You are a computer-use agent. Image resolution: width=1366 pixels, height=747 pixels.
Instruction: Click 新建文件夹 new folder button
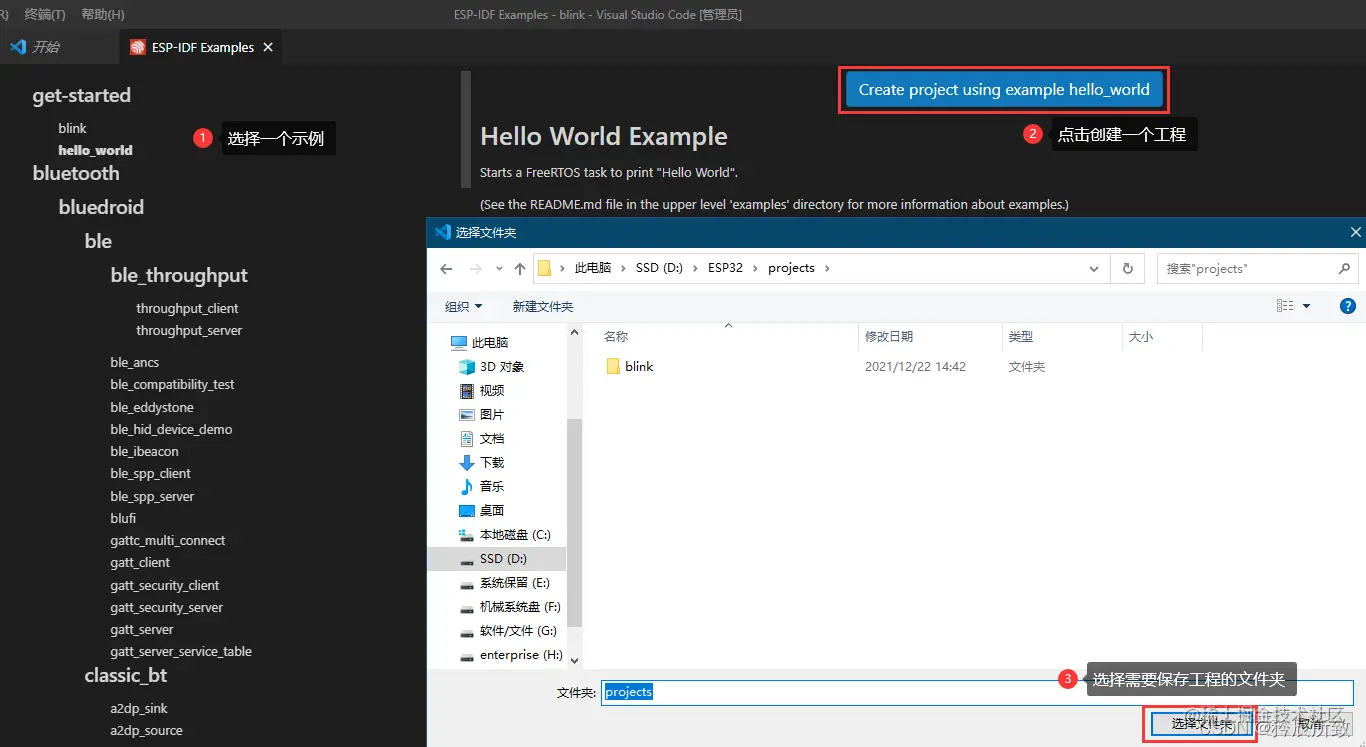click(543, 307)
